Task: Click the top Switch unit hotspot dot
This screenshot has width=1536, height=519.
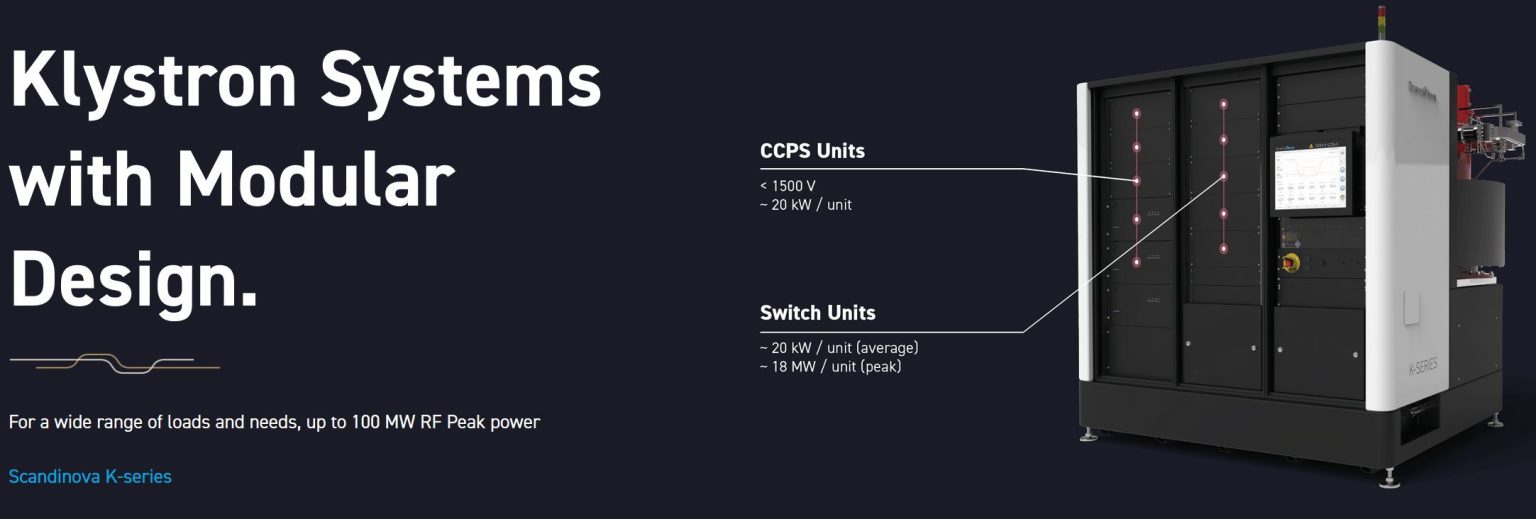Action: click(x=1223, y=104)
